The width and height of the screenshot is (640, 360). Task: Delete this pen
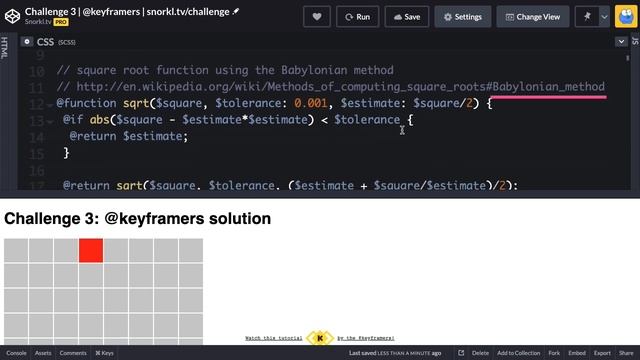pos(480,353)
